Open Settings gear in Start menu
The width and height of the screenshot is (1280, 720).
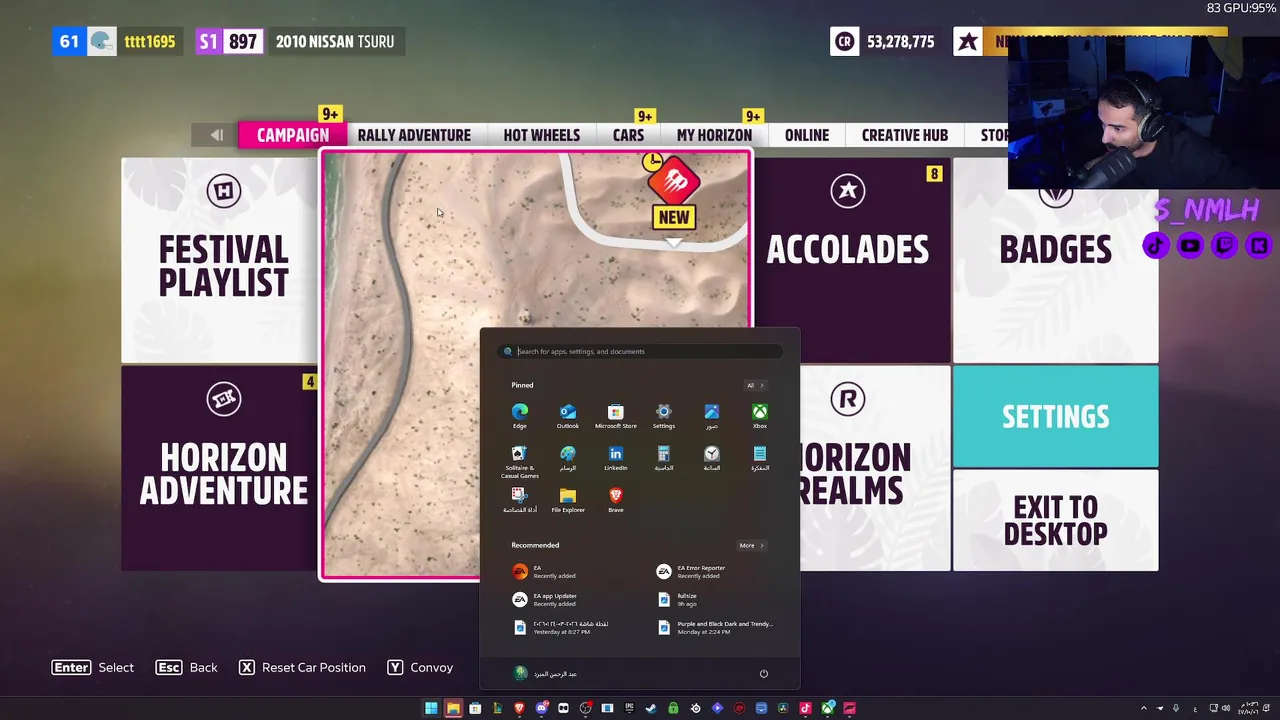(664, 416)
